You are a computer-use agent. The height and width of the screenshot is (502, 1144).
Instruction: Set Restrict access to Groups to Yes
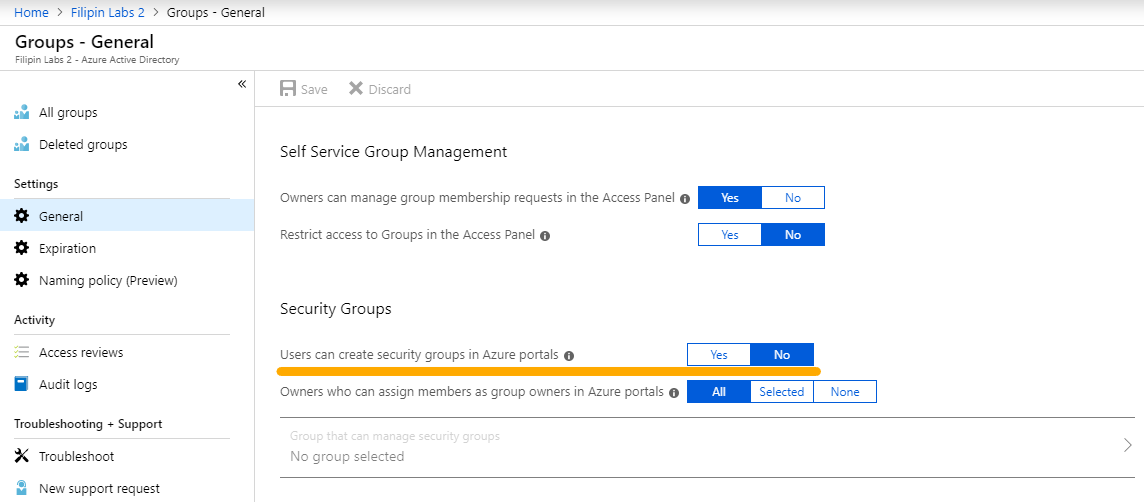[x=730, y=234]
